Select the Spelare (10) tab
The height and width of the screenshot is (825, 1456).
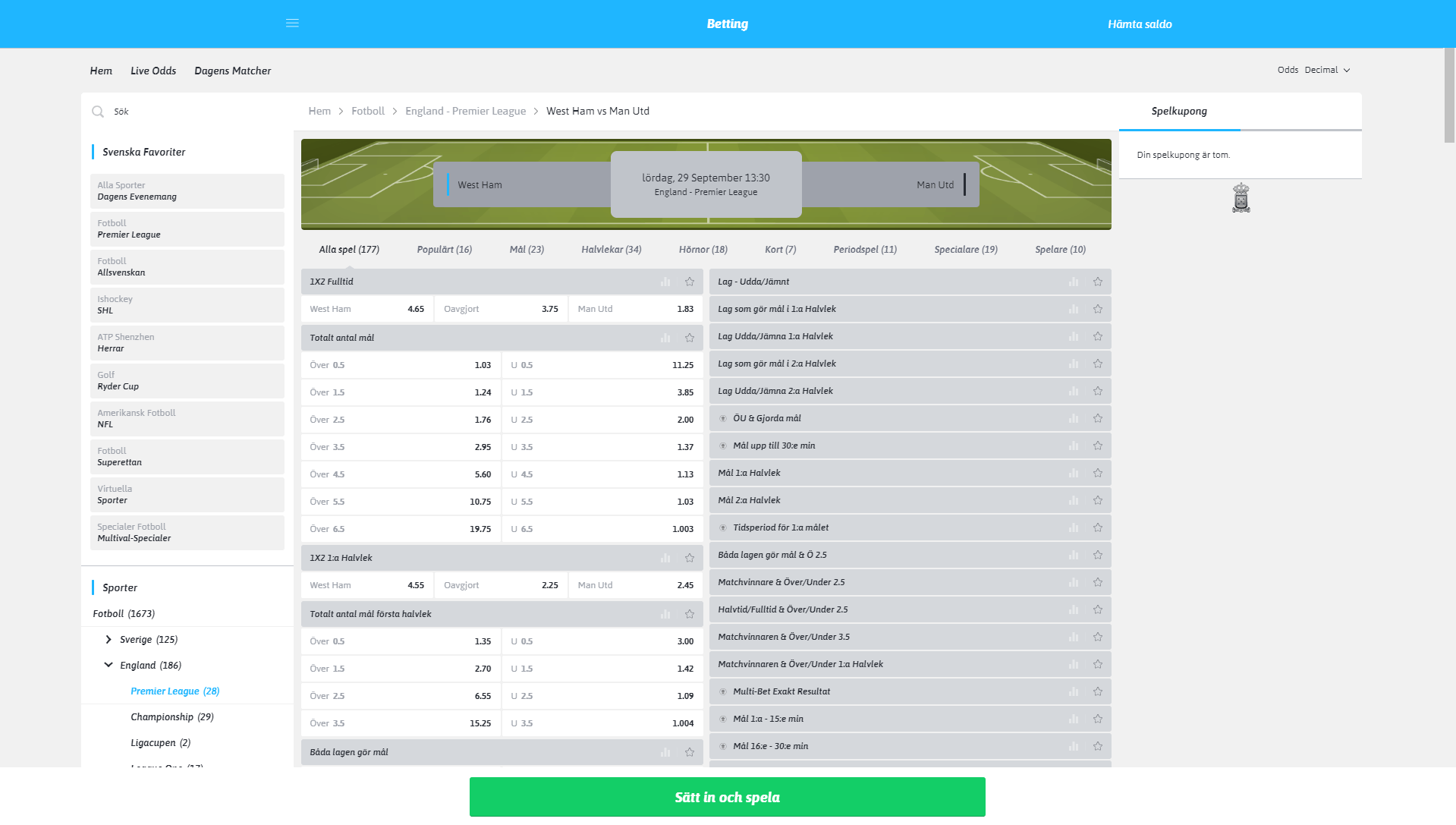pos(1061,250)
